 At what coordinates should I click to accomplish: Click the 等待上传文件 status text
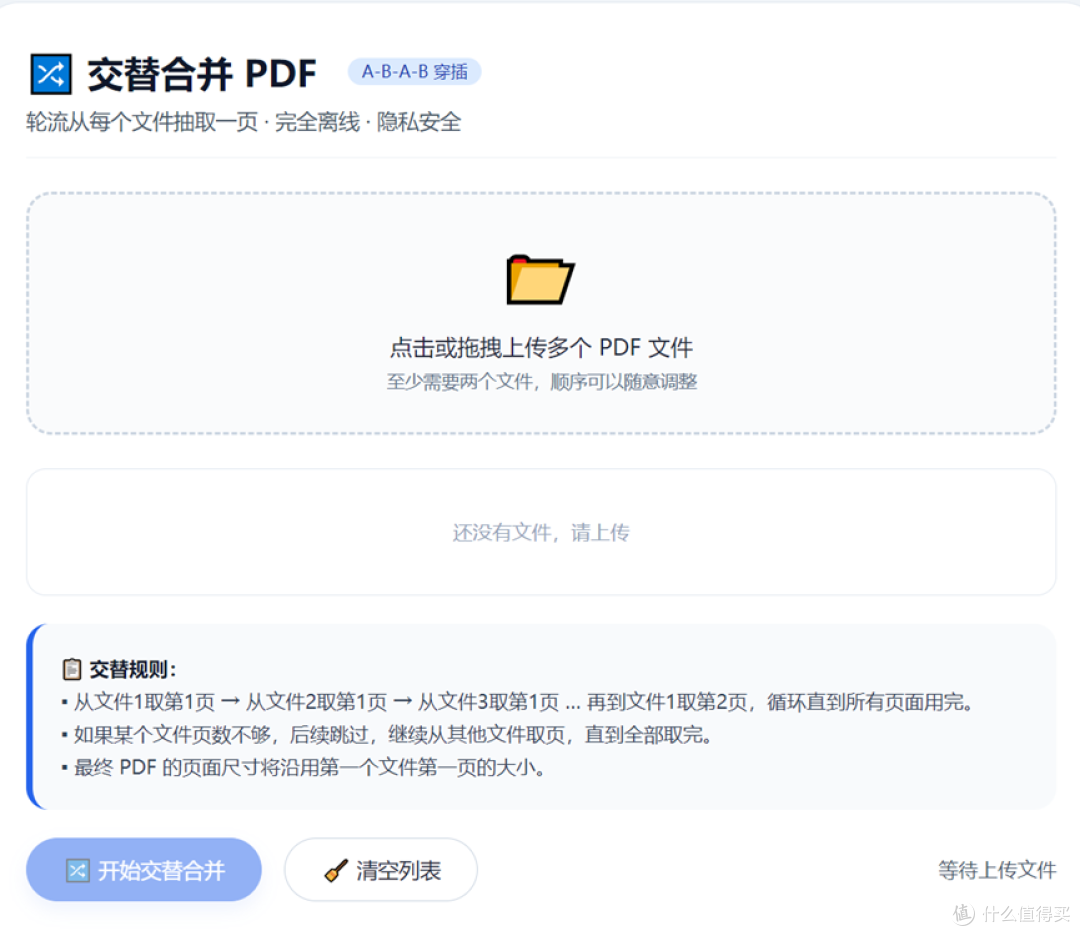[x=997, y=870]
